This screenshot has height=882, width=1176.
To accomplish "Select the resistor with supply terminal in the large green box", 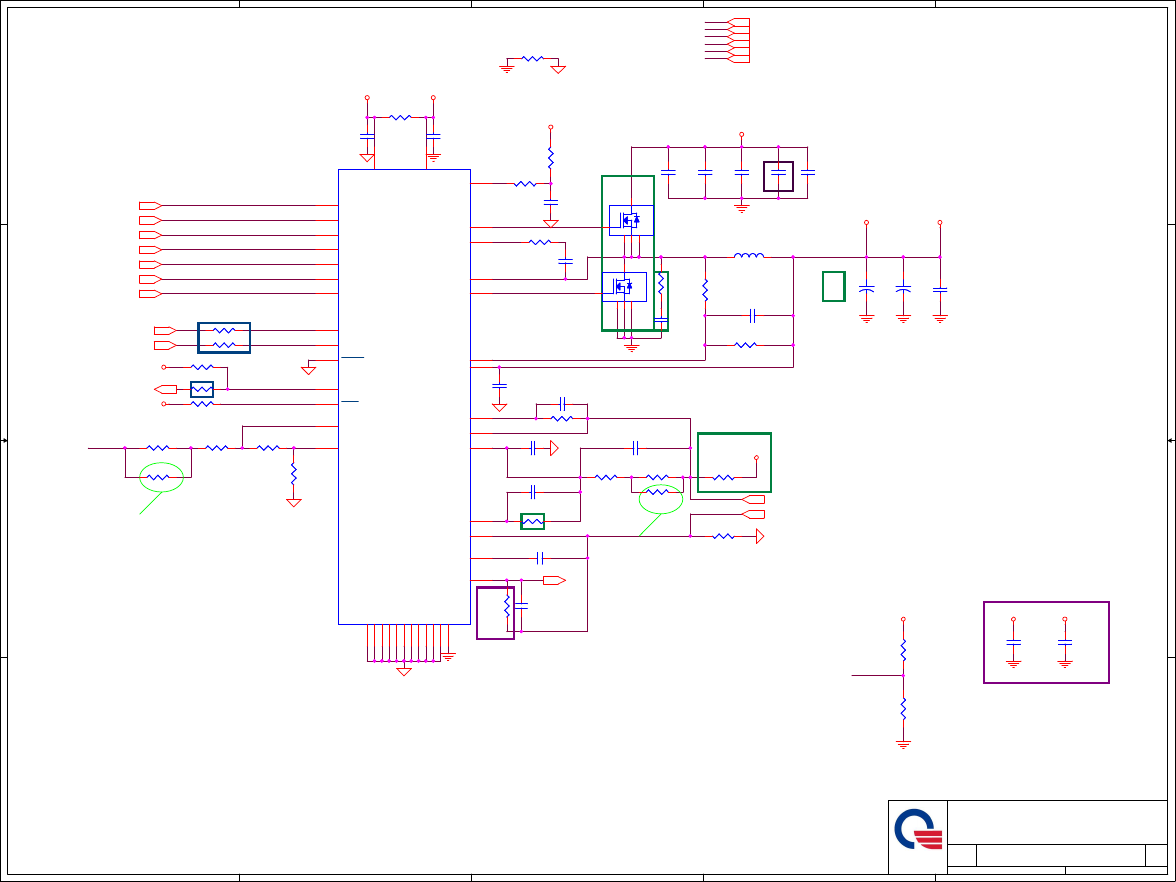I will pyautogui.click(x=723, y=477).
